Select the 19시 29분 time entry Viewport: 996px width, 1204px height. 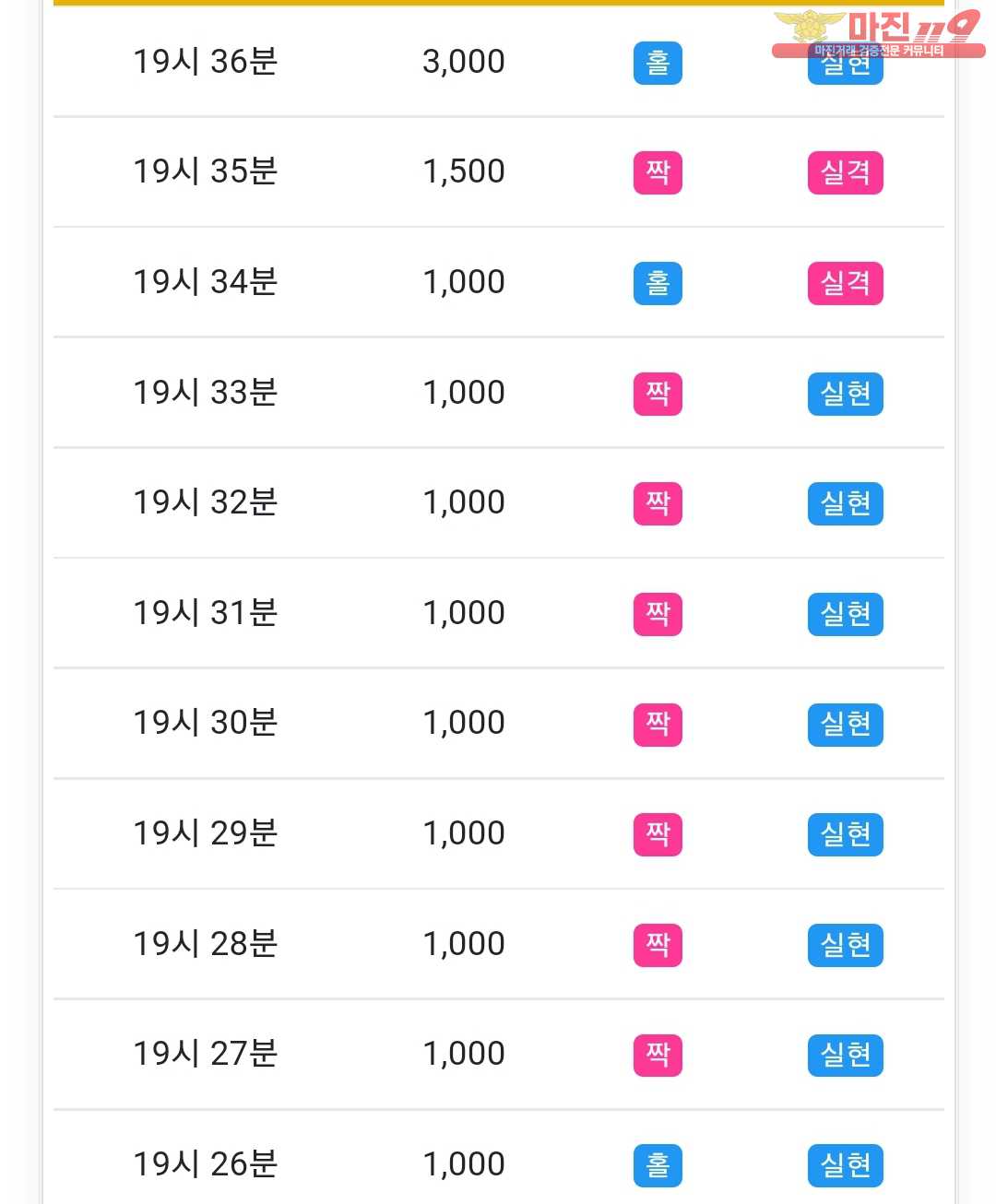click(206, 833)
